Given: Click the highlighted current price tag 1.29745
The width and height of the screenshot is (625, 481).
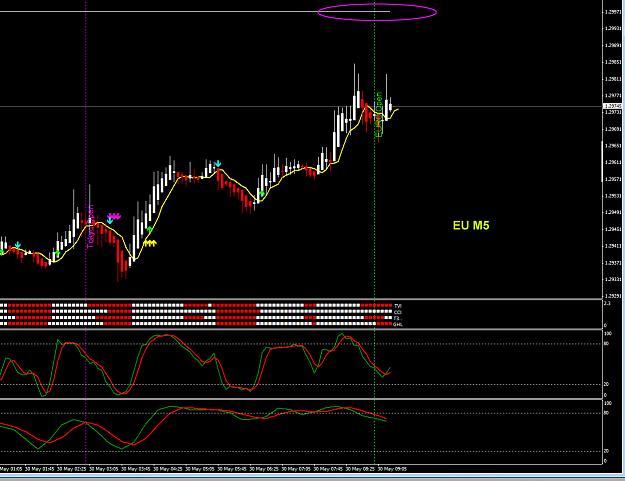Looking at the screenshot, I should pos(612,106).
